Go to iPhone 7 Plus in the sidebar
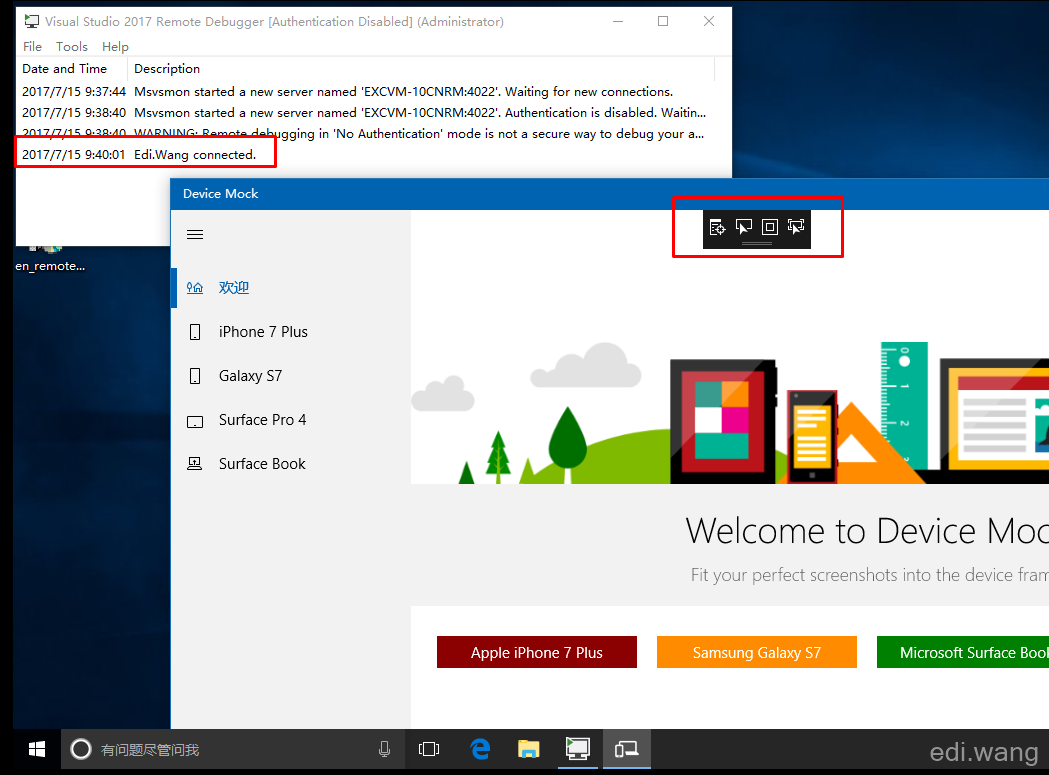The width and height of the screenshot is (1049, 775). (290, 332)
